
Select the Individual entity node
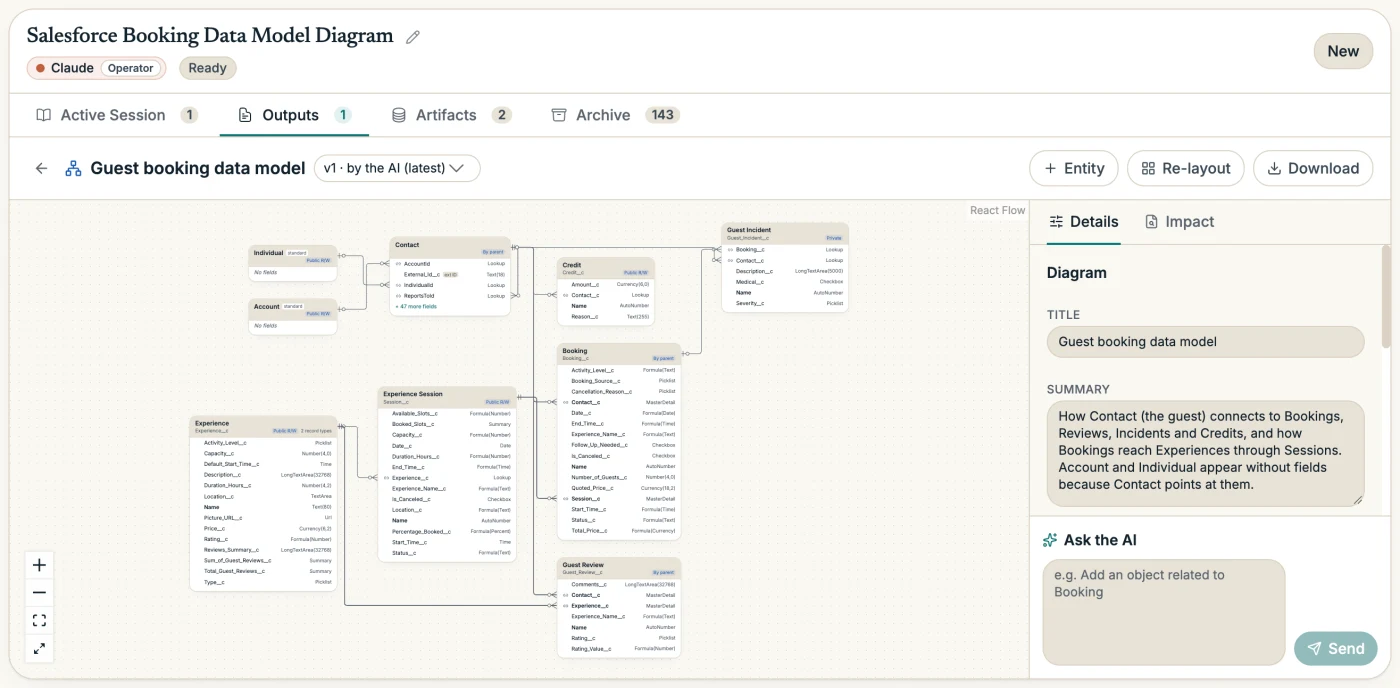click(x=293, y=262)
